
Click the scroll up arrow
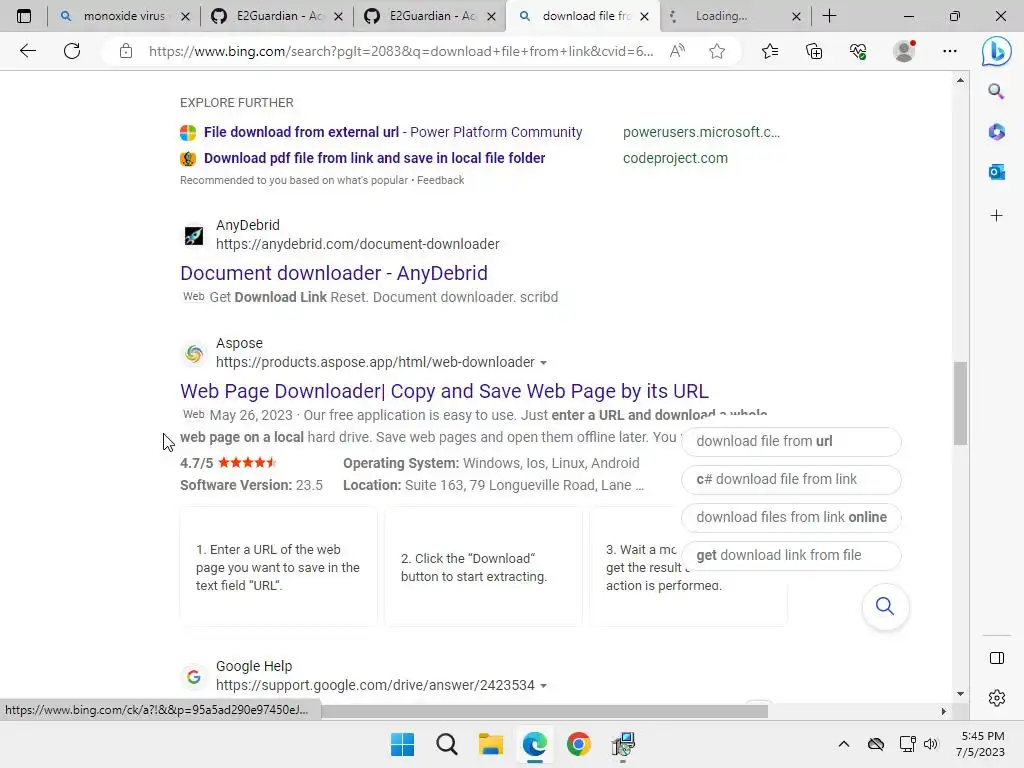click(960, 80)
